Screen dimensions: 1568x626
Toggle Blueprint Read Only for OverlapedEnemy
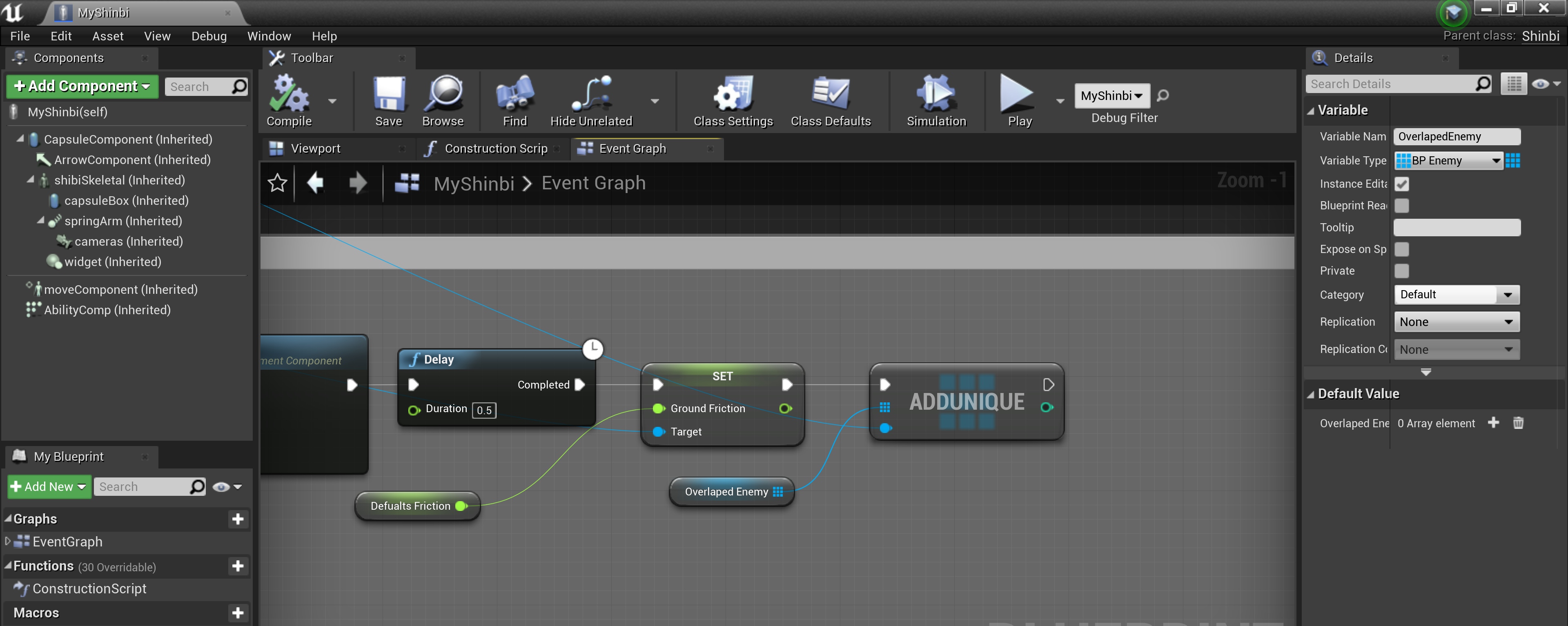[x=1402, y=206]
